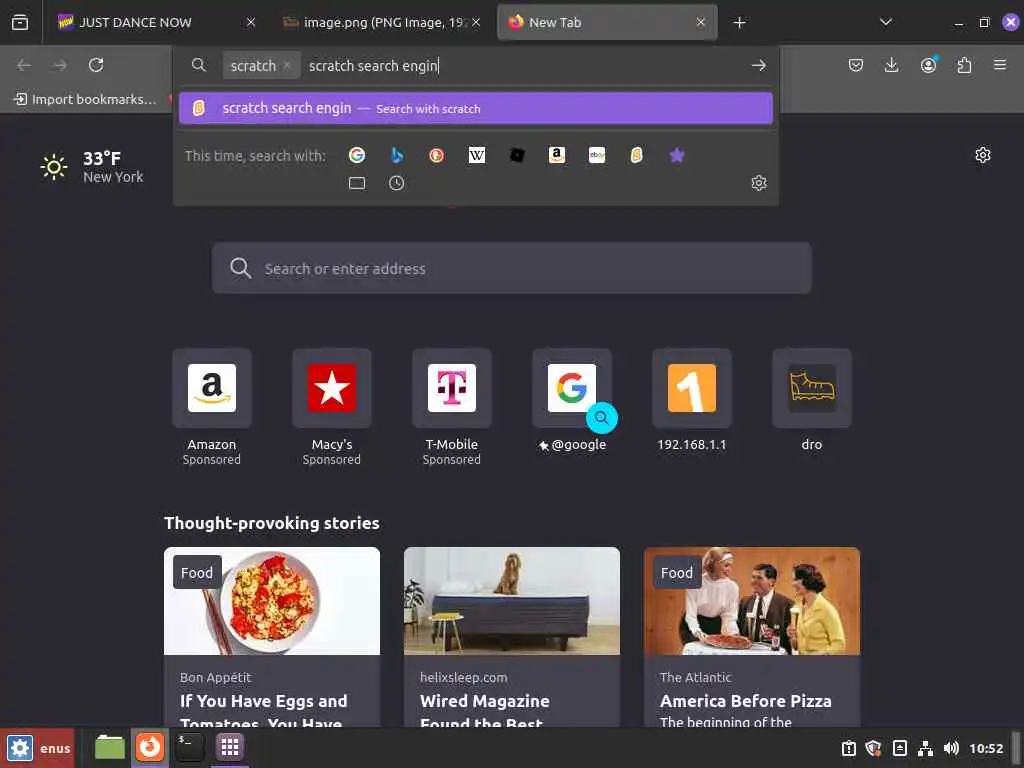Open search settings gear in dropdown
Screen dimensions: 1024x768
[x=758, y=183]
